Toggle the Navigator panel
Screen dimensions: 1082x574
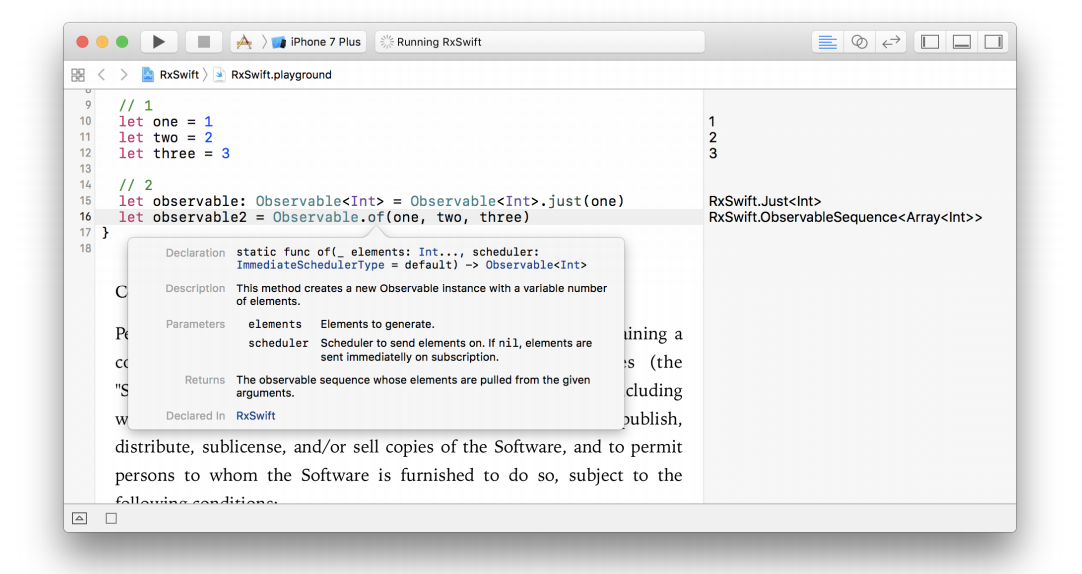coord(930,42)
